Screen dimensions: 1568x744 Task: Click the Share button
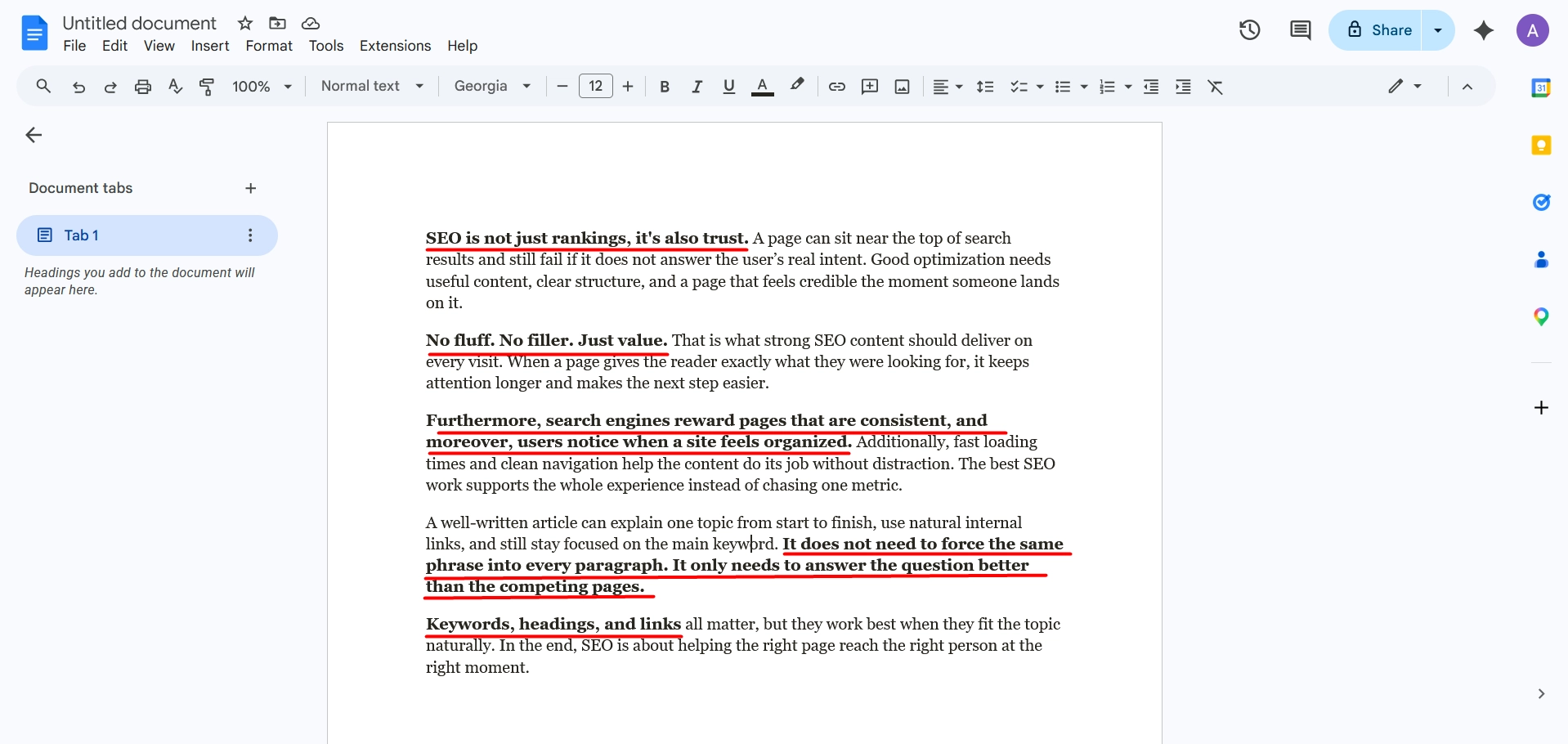tap(1376, 30)
